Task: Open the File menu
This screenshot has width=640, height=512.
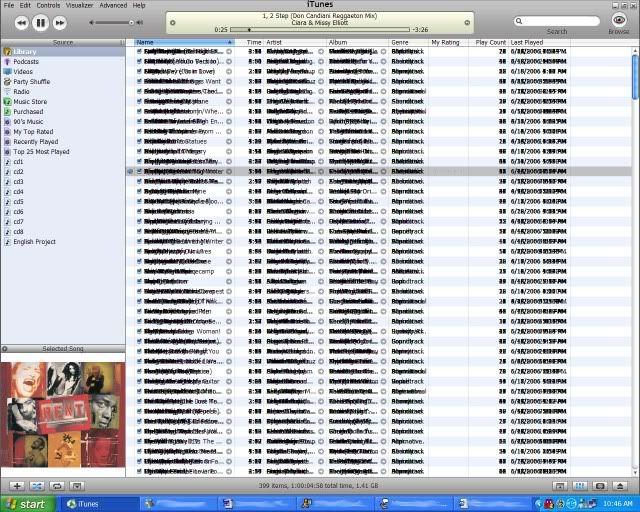Action: pos(9,5)
